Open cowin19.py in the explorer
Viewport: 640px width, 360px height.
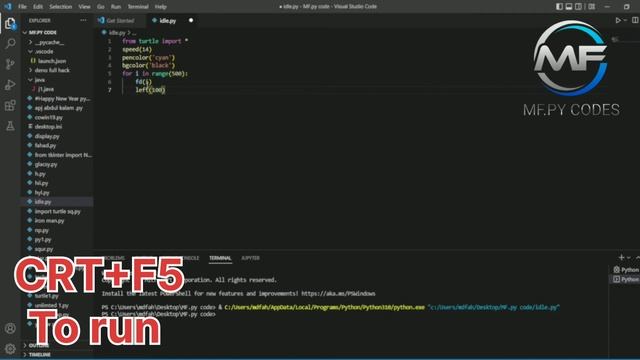click(x=48, y=117)
